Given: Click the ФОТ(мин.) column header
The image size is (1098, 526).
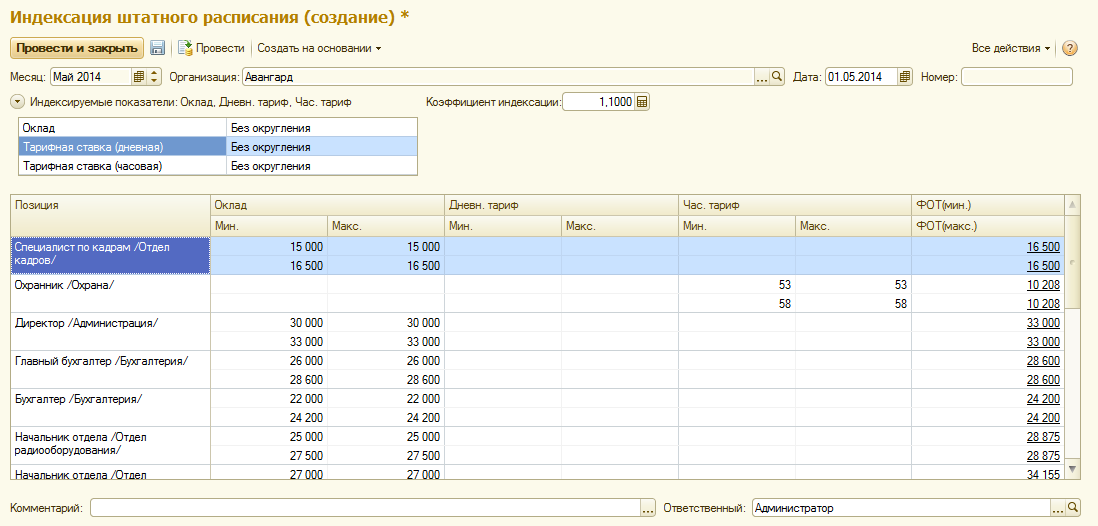Looking at the screenshot, I should point(987,206).
